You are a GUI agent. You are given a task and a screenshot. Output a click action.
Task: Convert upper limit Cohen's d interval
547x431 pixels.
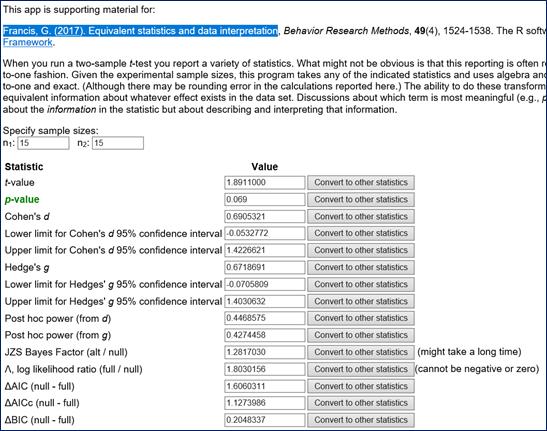tap(361, 250)
